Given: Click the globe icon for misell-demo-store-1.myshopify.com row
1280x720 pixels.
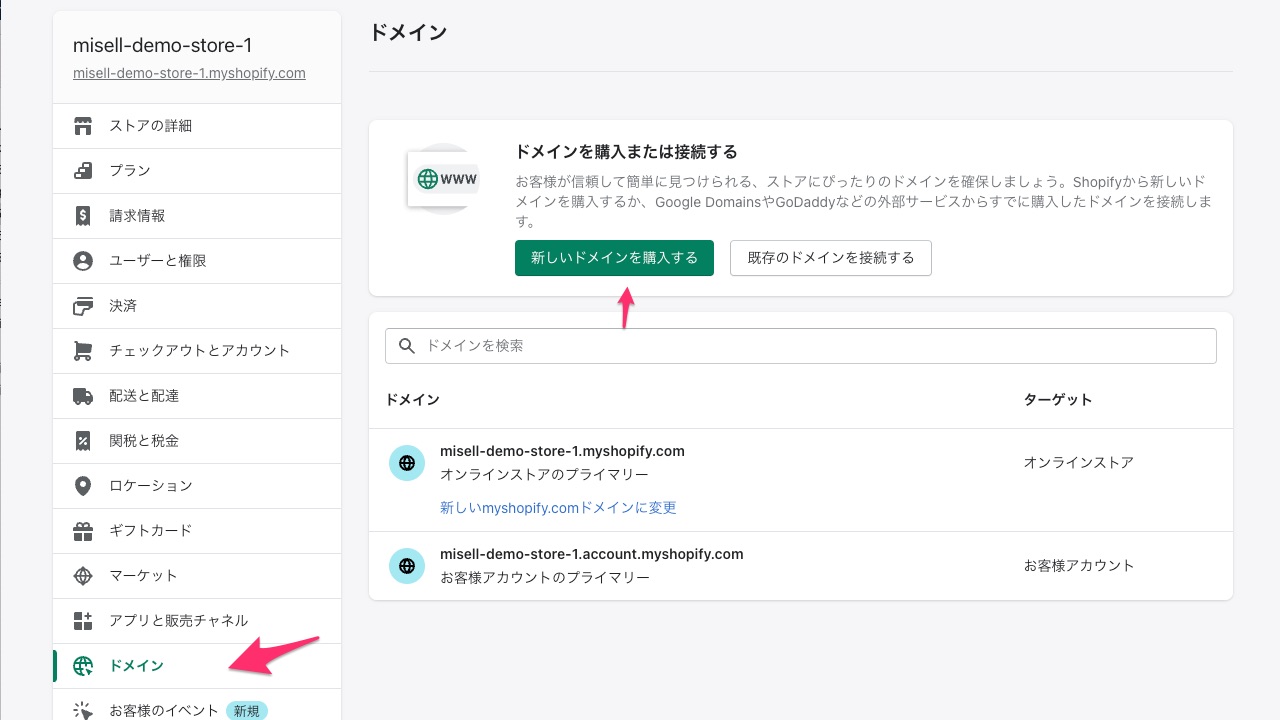Looking at the screenshot, I should pos(407,463).
